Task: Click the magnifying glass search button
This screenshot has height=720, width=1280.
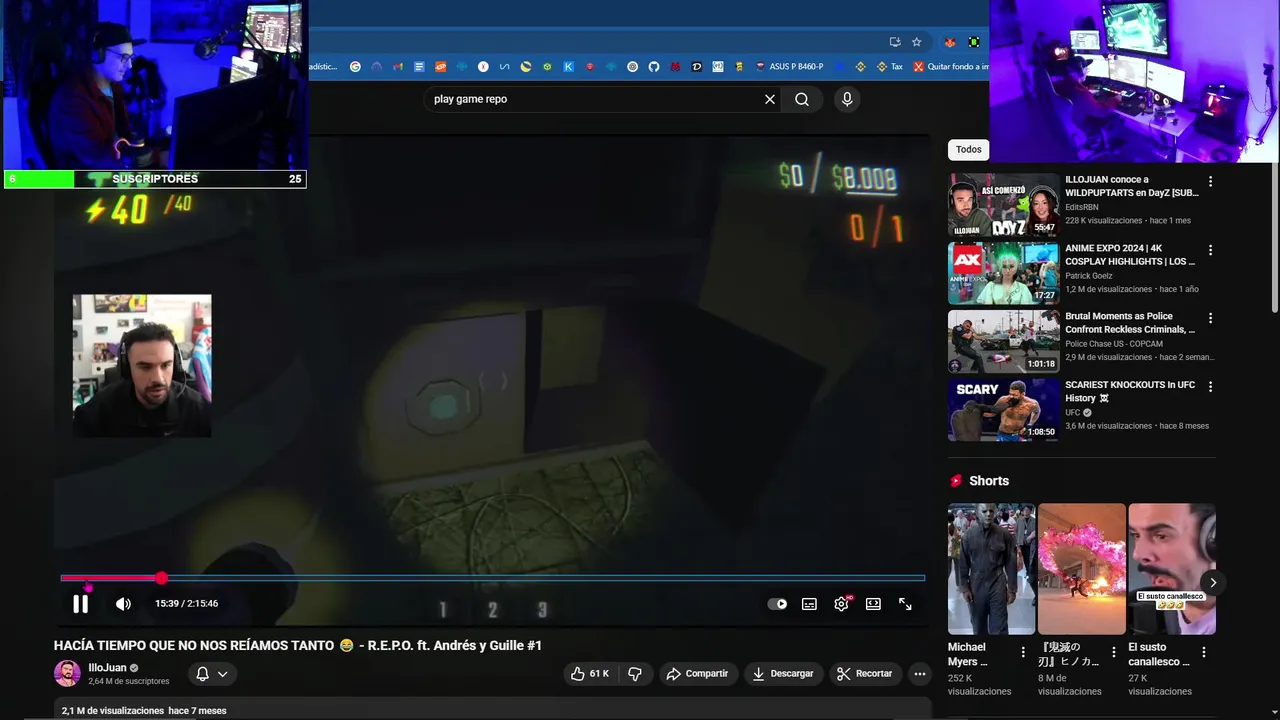Action: click(x=802, y=99)
